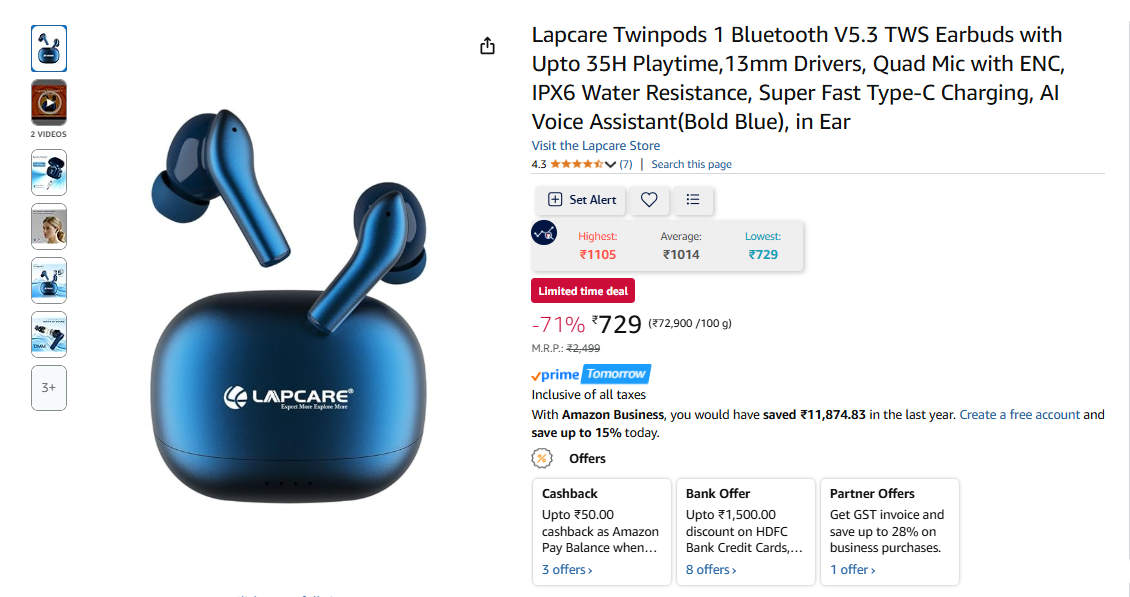Click the Limited time deal badge

point(583,291)
